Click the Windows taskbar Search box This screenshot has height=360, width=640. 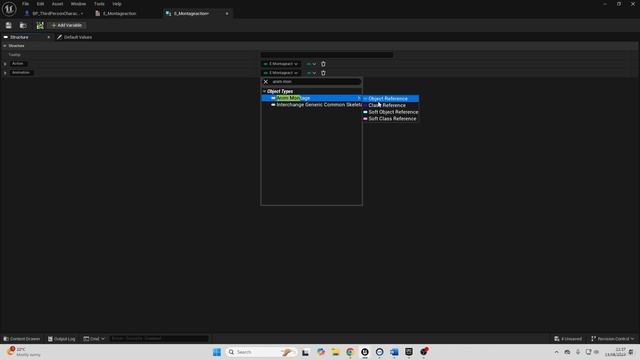[x=260, y=352]
